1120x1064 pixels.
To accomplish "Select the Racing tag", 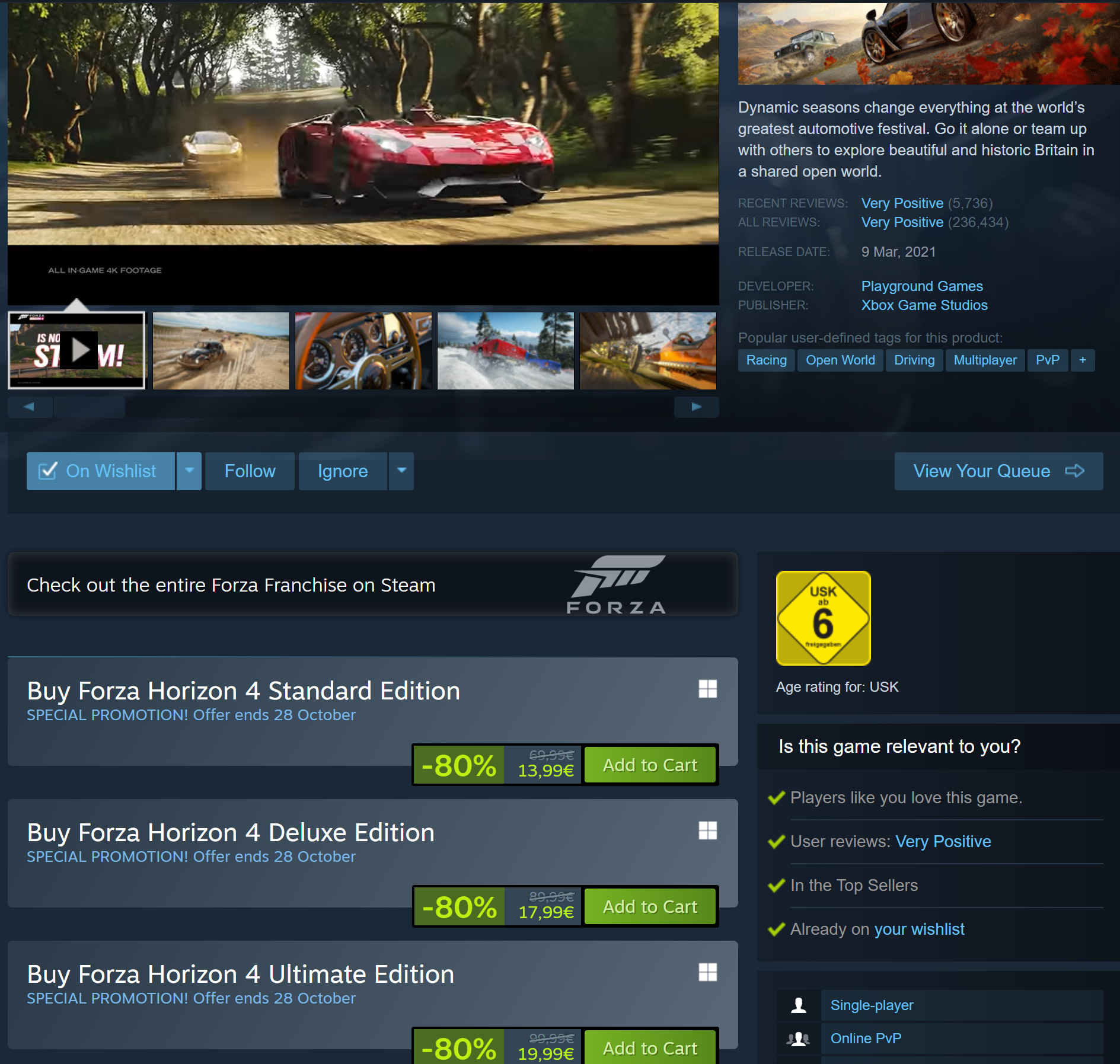I will [x=767, y=360].
